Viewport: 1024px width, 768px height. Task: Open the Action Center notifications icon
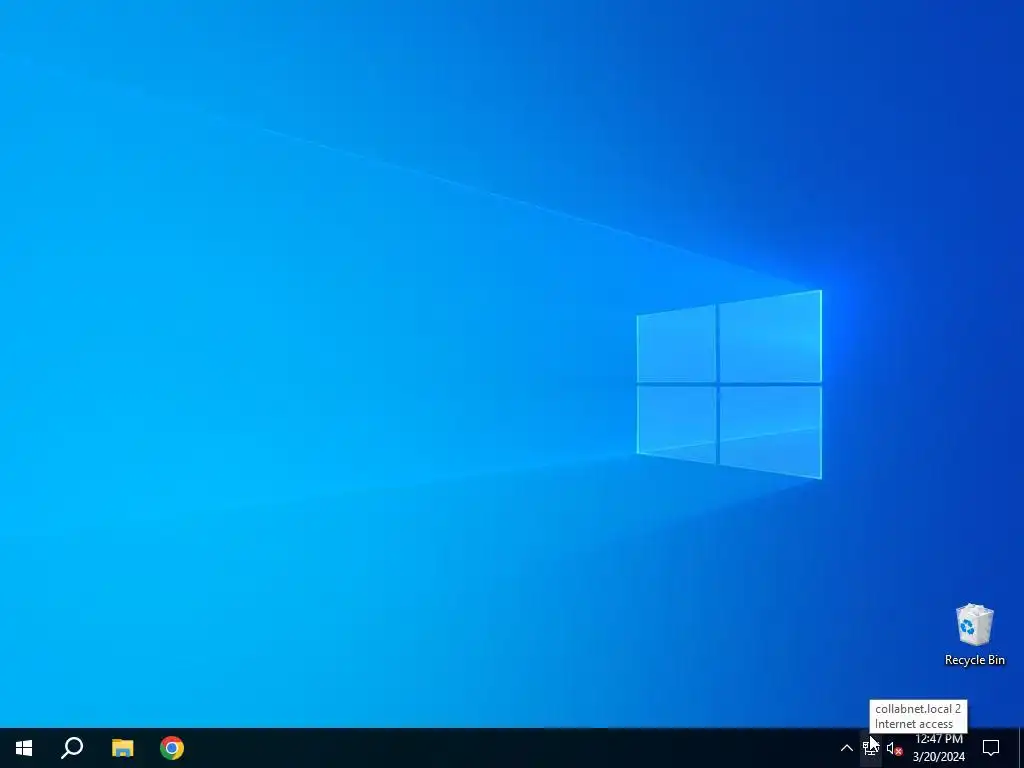991,748
